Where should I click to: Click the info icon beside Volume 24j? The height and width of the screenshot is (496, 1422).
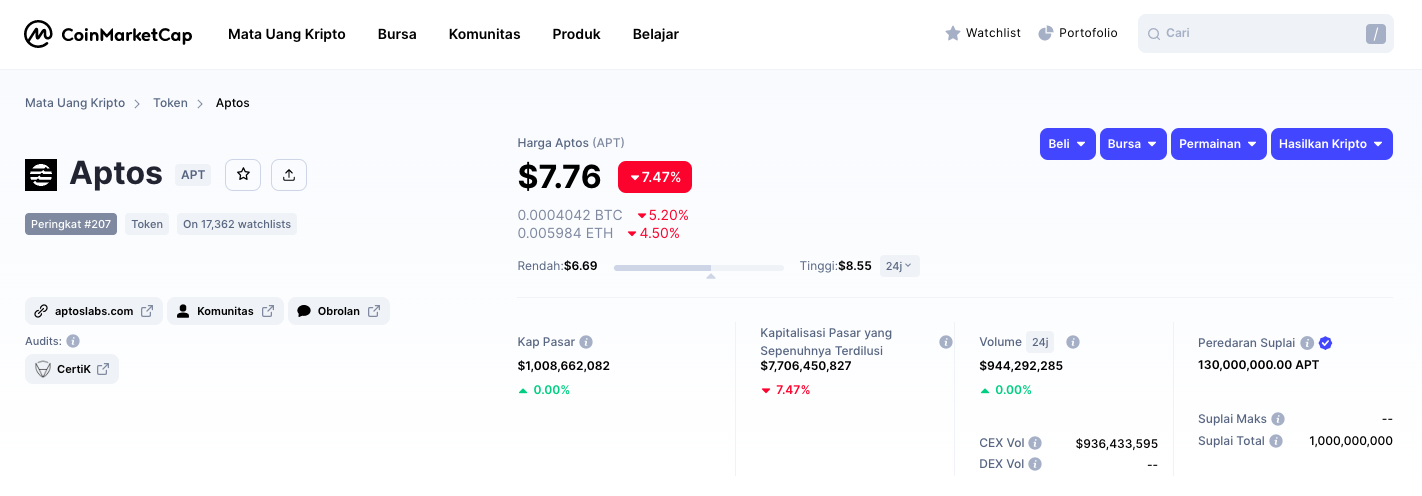point(1073,342)
